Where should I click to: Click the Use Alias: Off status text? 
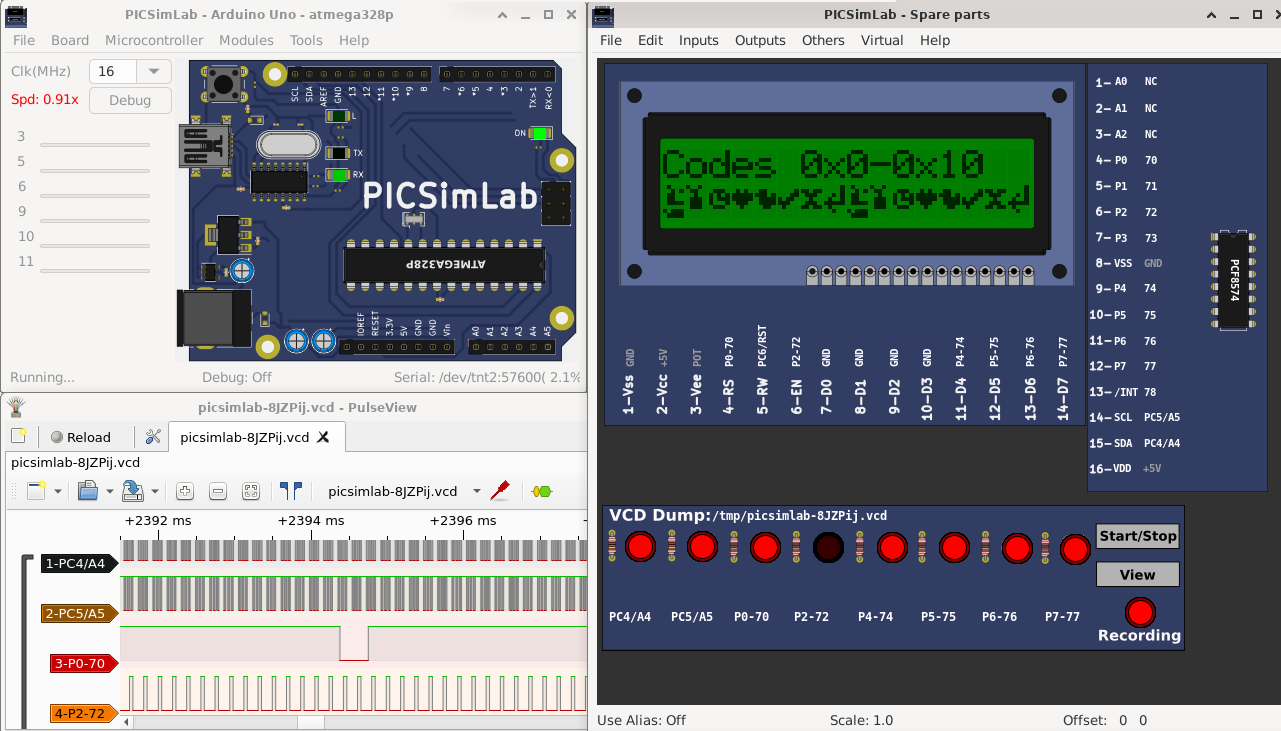[x=641, y=720]
